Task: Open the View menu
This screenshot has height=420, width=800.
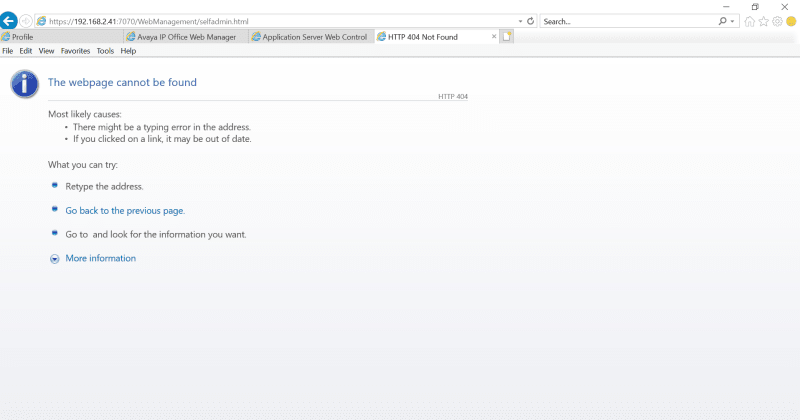Action: [x=46, y=51]
